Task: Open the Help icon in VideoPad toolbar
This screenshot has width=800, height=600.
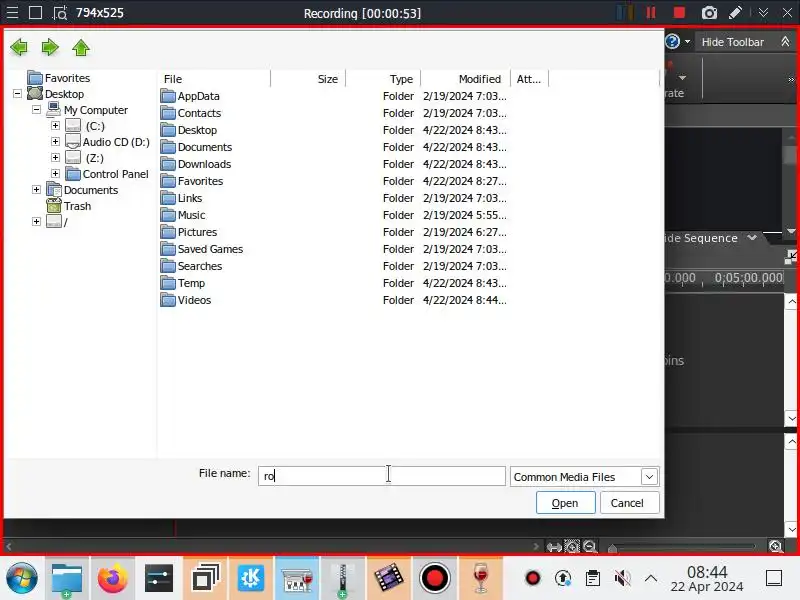Action: click(x=672, y=41)
